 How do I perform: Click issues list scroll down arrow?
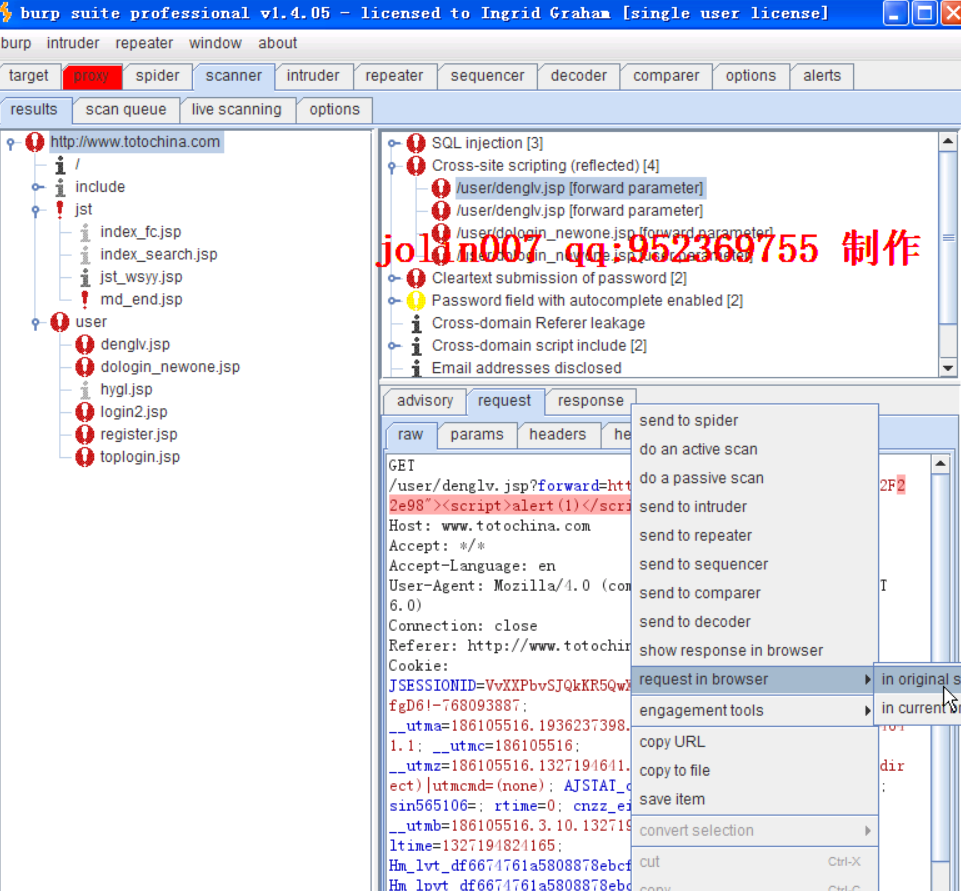coord(948,368)
